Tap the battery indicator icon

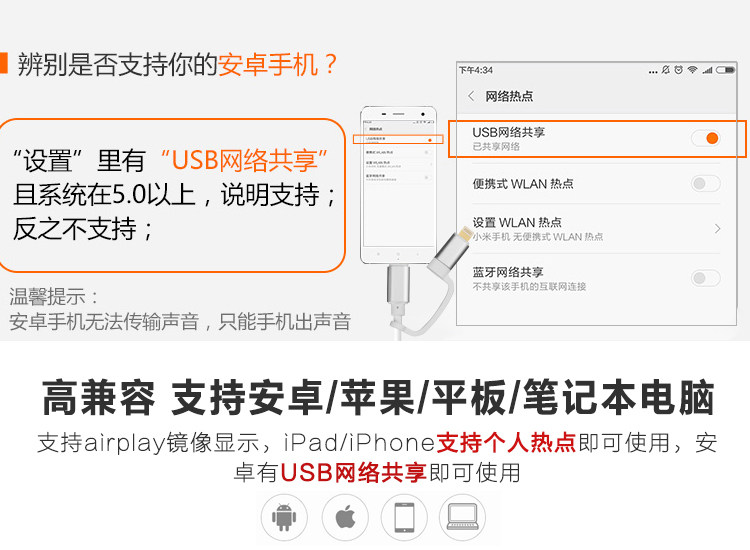725,70
